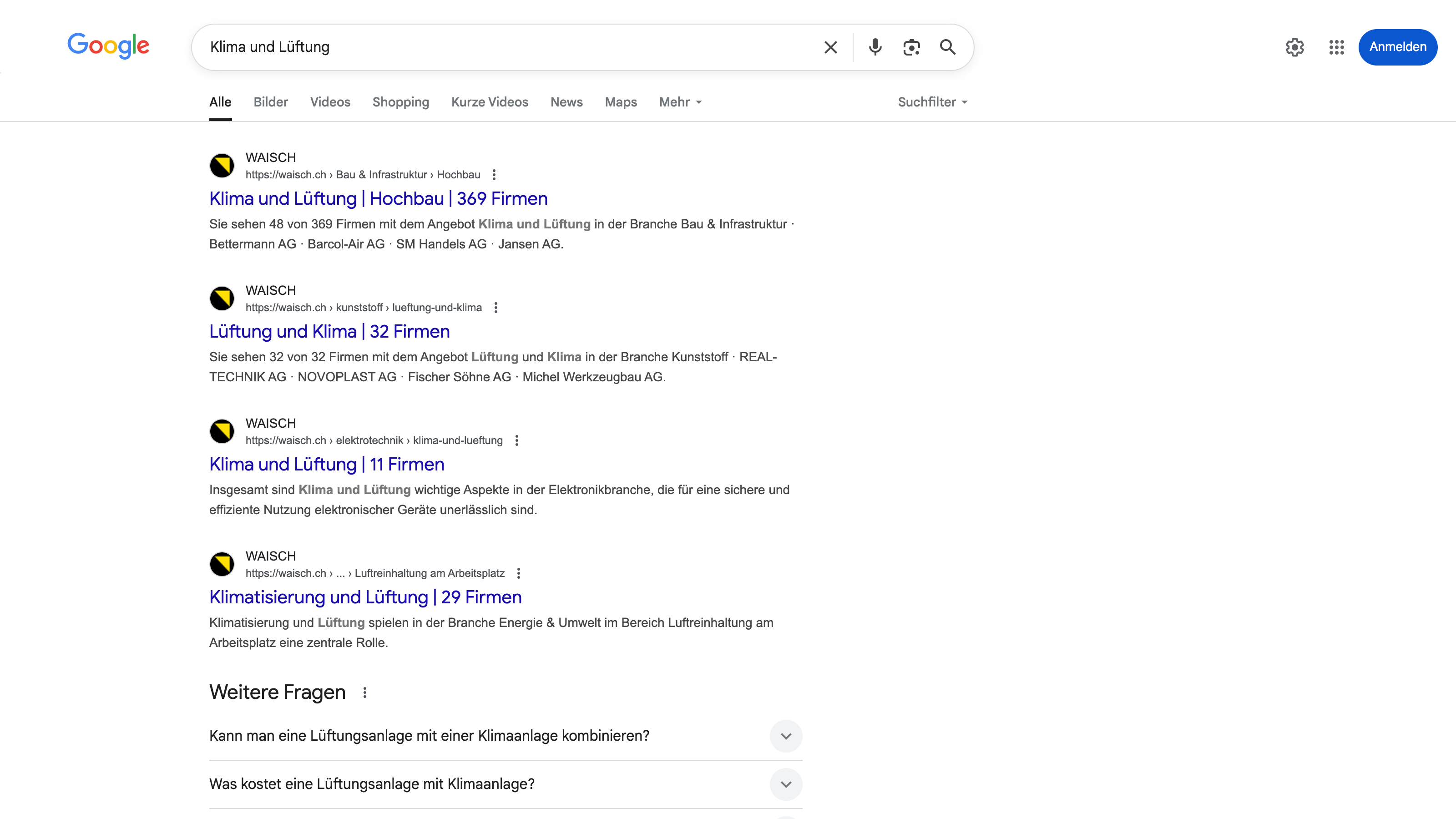Click WAISCH site name above 29 Firmen result
The image size is (1456, 819).
[271, 556]
